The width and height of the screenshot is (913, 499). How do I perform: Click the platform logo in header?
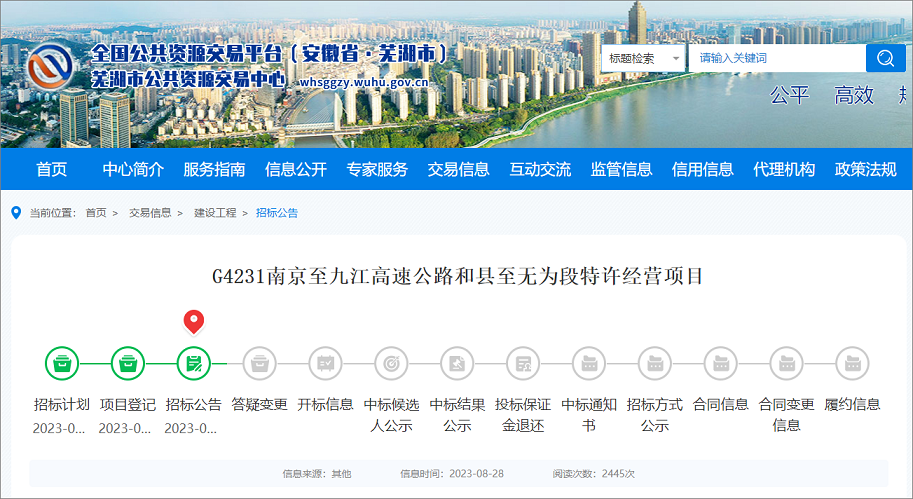tap(52, 68)
